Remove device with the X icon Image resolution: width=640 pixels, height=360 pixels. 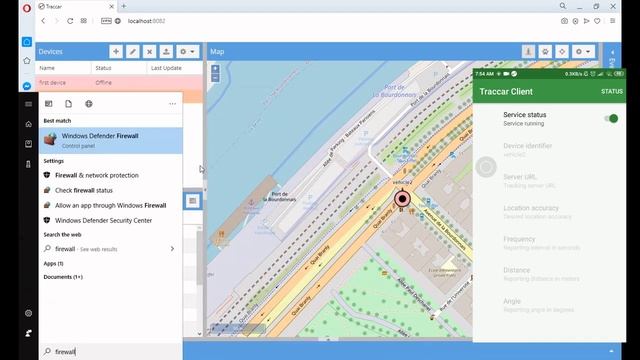(149, 52)
